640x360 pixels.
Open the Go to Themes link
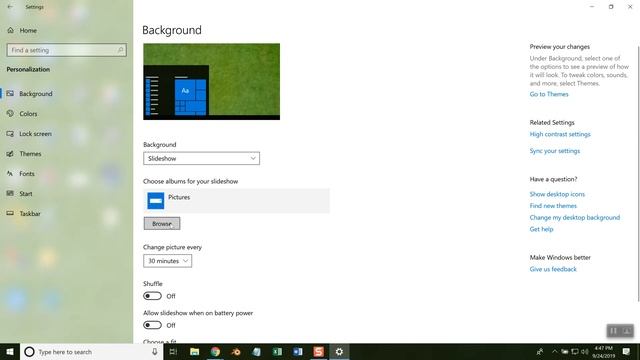[x=549, y=94]
